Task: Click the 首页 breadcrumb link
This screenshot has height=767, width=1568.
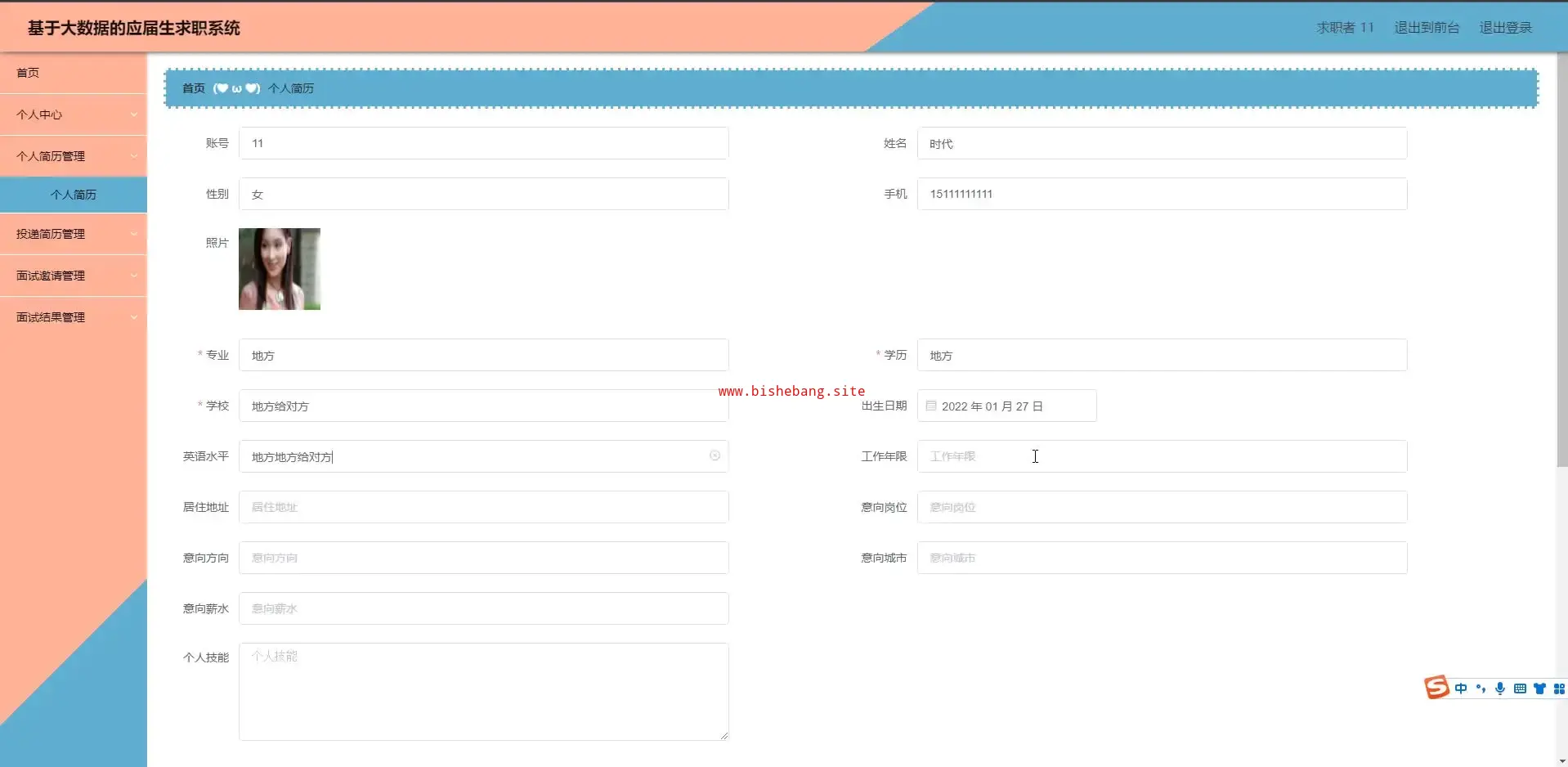Action: (x=194, y=88)
